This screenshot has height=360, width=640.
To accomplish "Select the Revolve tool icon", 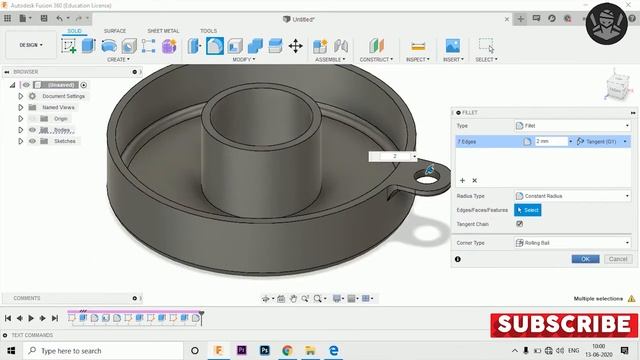I will click(x=109, y=46).
